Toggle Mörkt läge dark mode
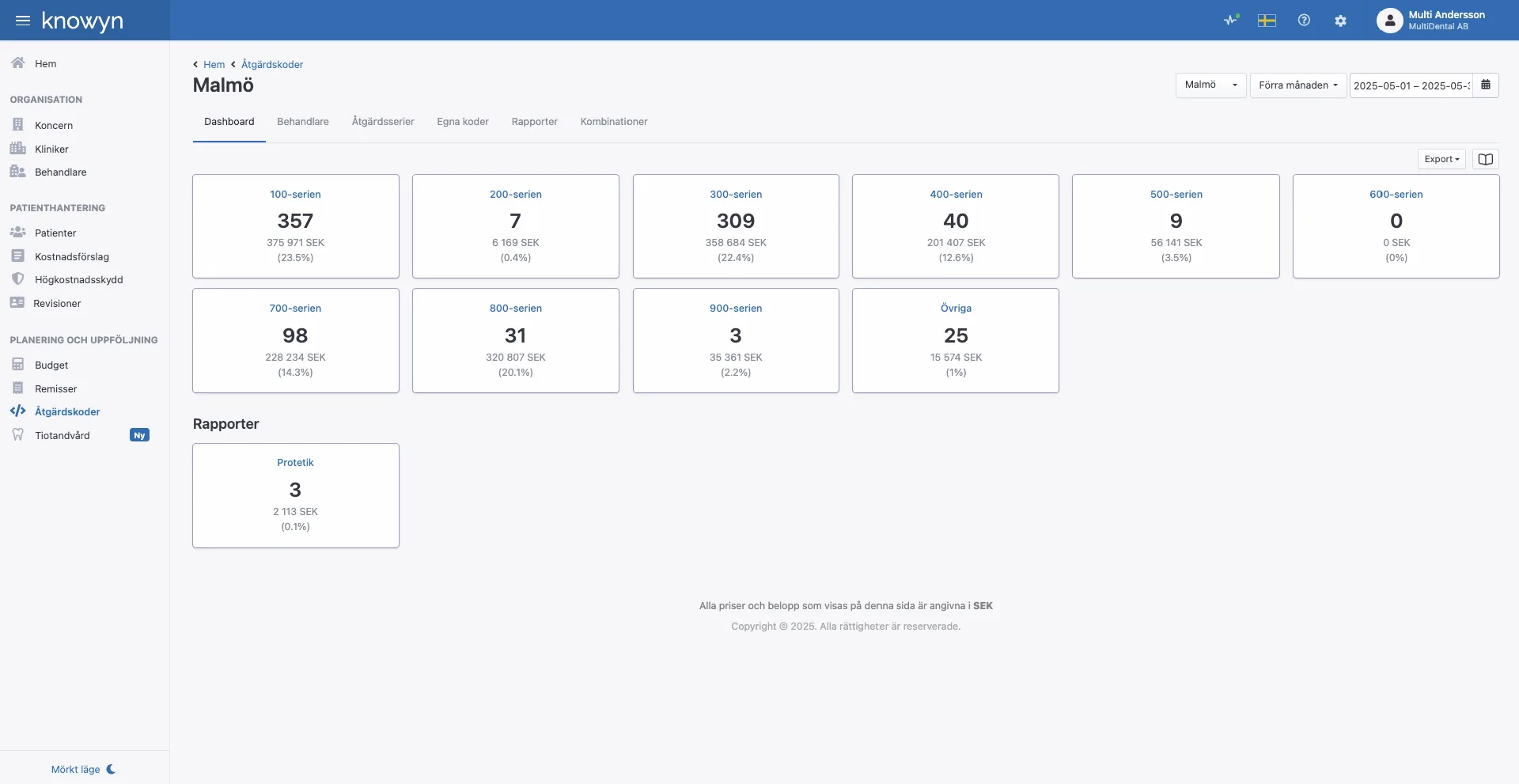Image resolution: width=1519 pixels, height=784 pixels. 83,769
